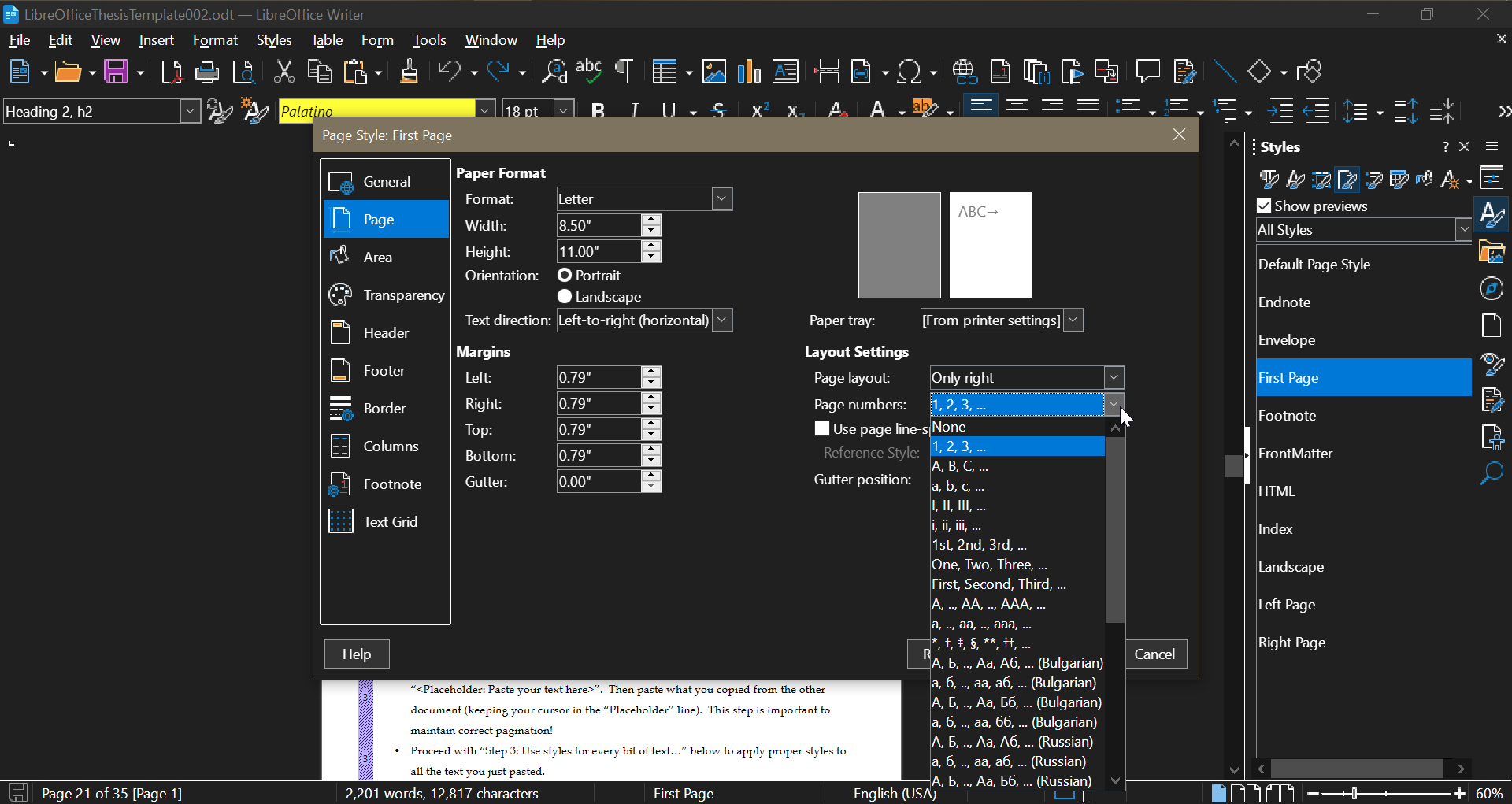
Task: Click Insert Table icon
Action: point(665,72)
